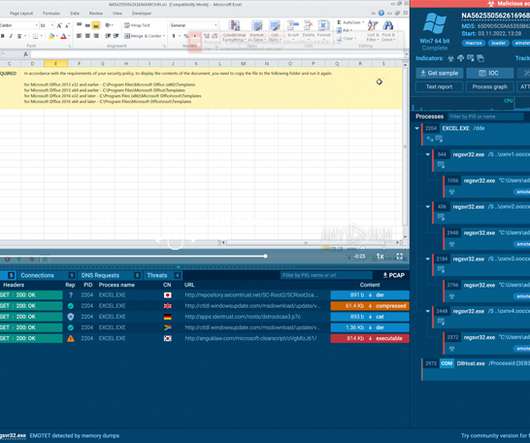Collapse regsvr32.exe process 2448 node

(x=428, y=311)
